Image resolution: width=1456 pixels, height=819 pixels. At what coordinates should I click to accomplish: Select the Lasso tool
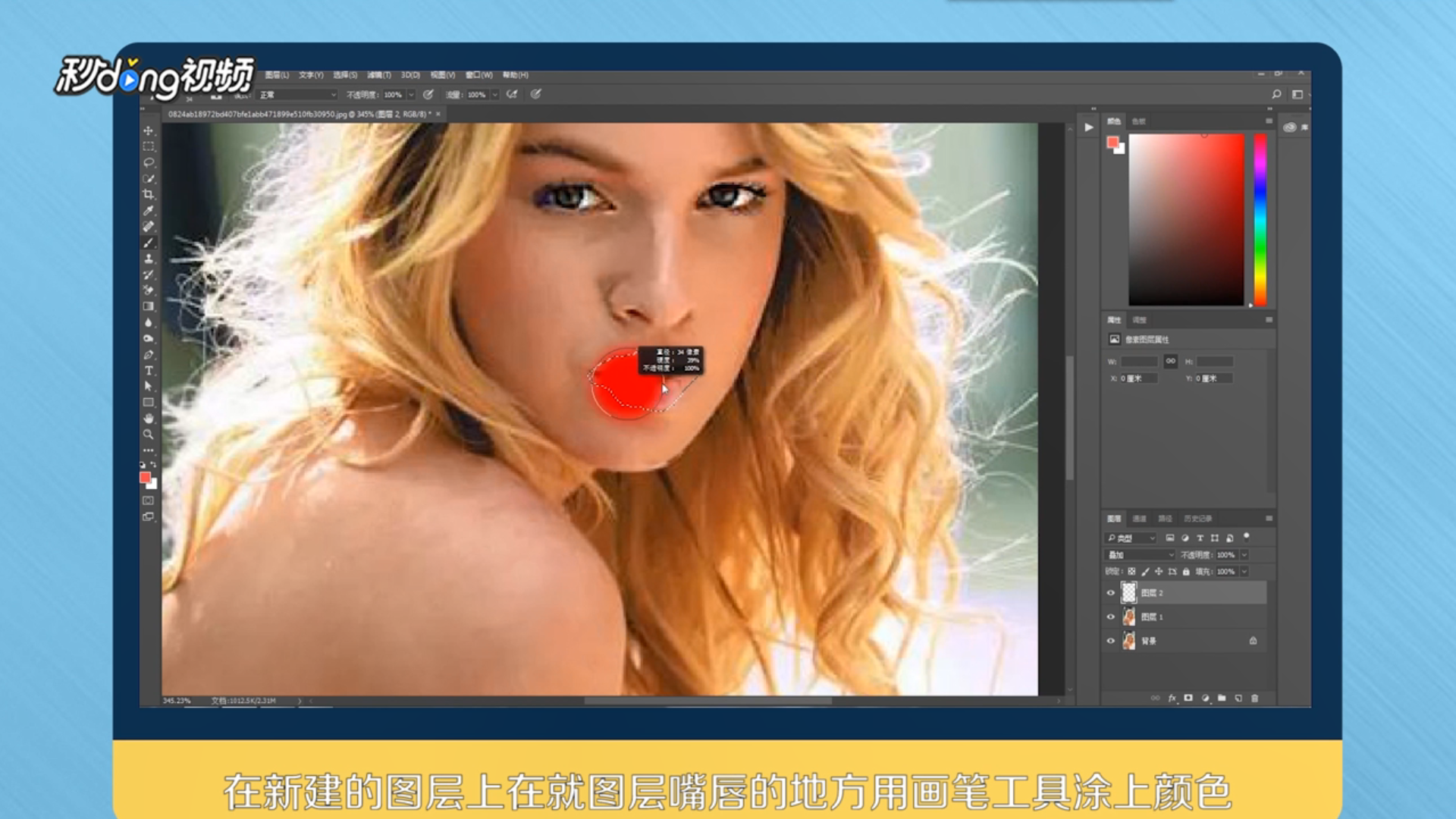click(x=149, y=162)
